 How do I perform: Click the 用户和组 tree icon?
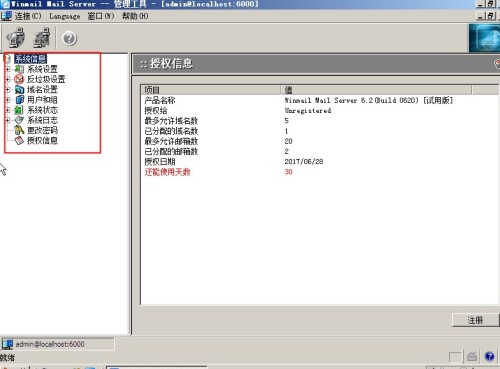[x=19, y=99]
